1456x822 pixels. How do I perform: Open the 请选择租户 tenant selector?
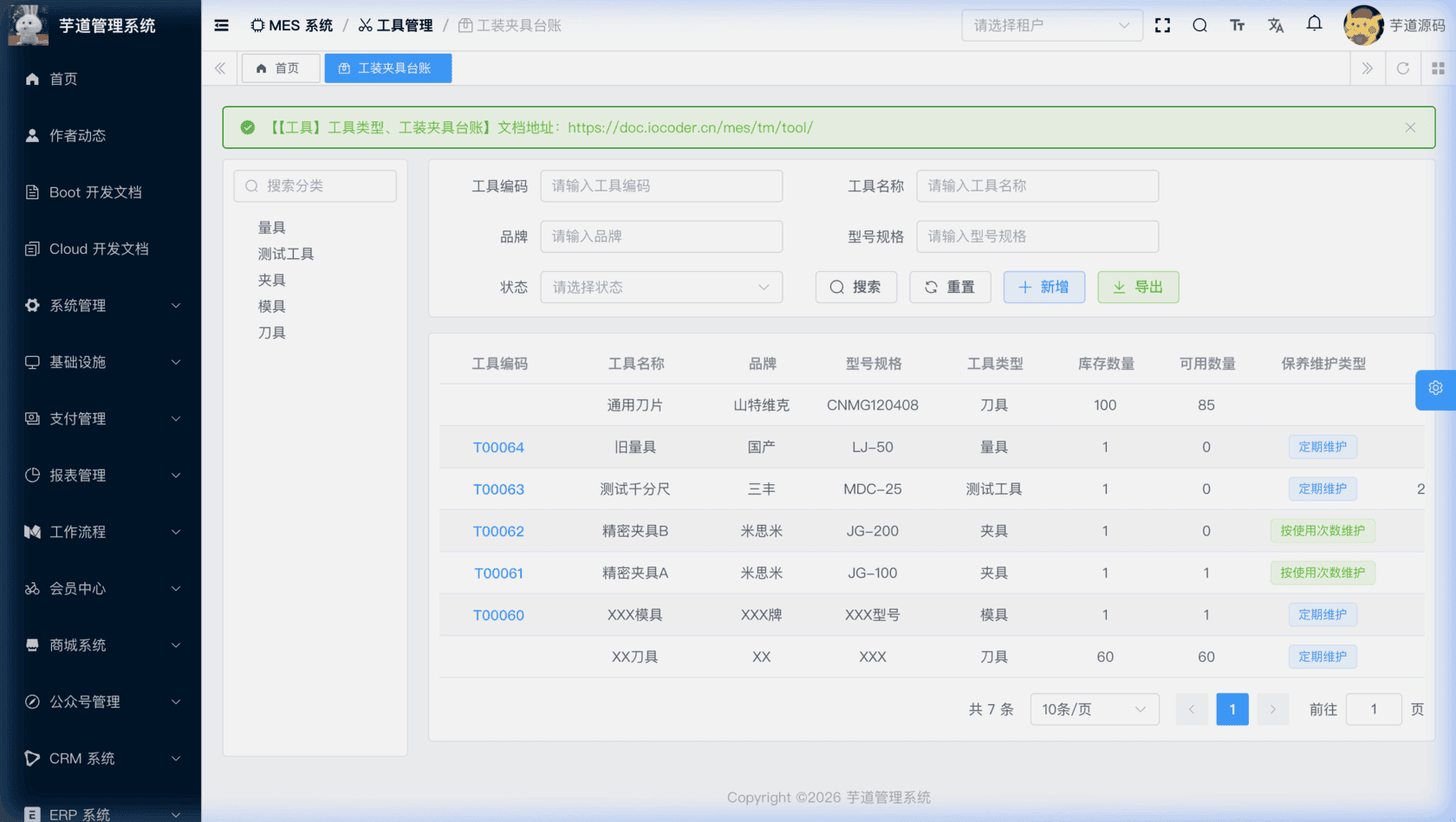tap(1051, 25)
